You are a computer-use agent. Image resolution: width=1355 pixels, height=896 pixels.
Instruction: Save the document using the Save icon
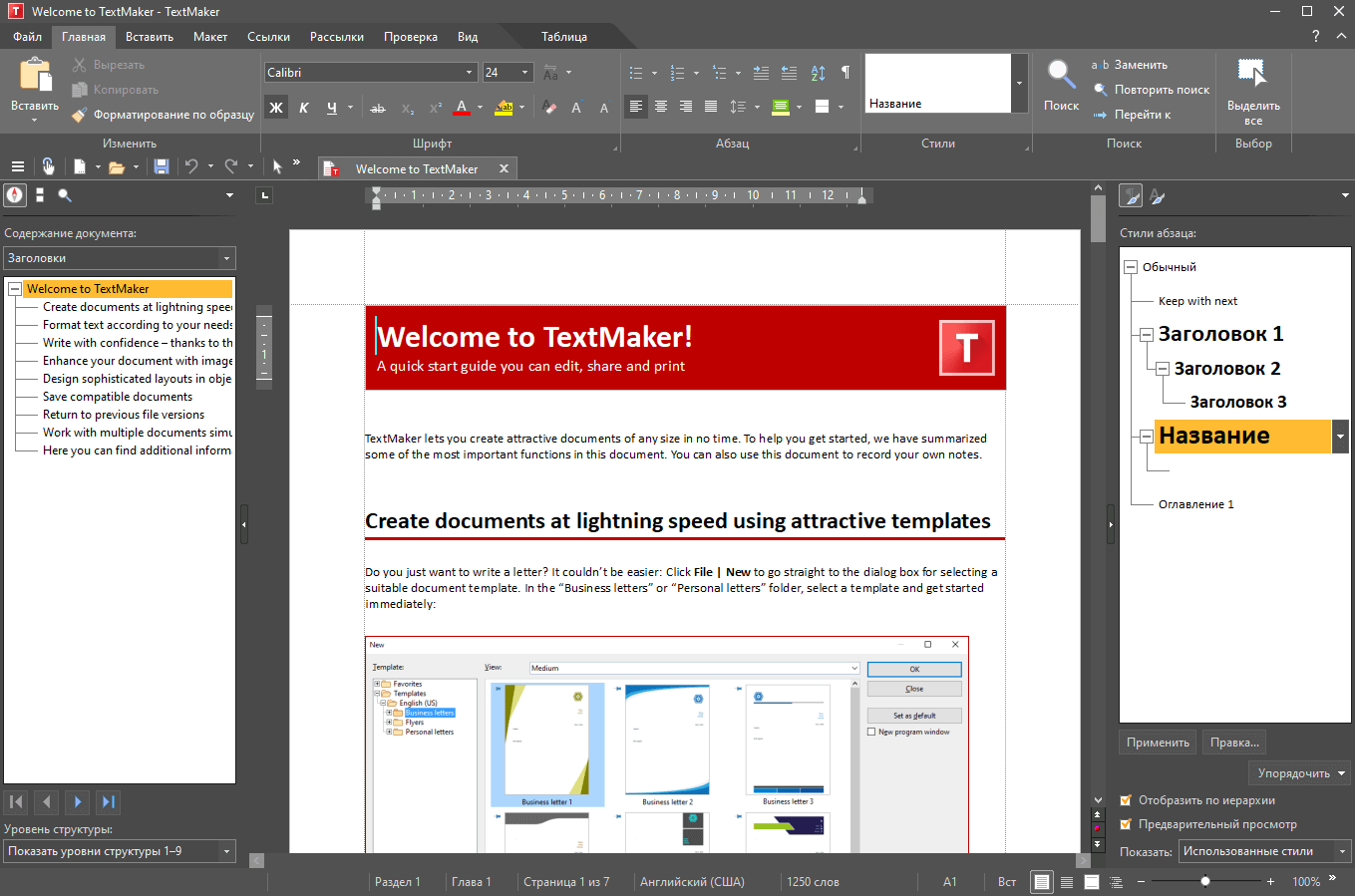(161, 167)
